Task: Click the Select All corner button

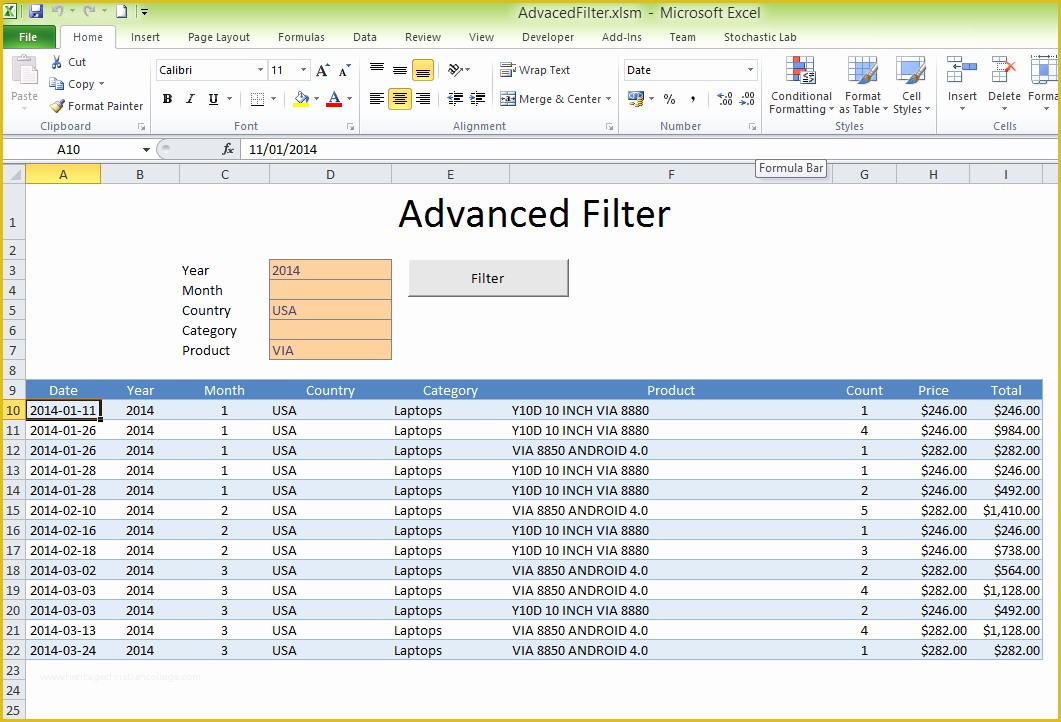Action: tap(14, 175)
